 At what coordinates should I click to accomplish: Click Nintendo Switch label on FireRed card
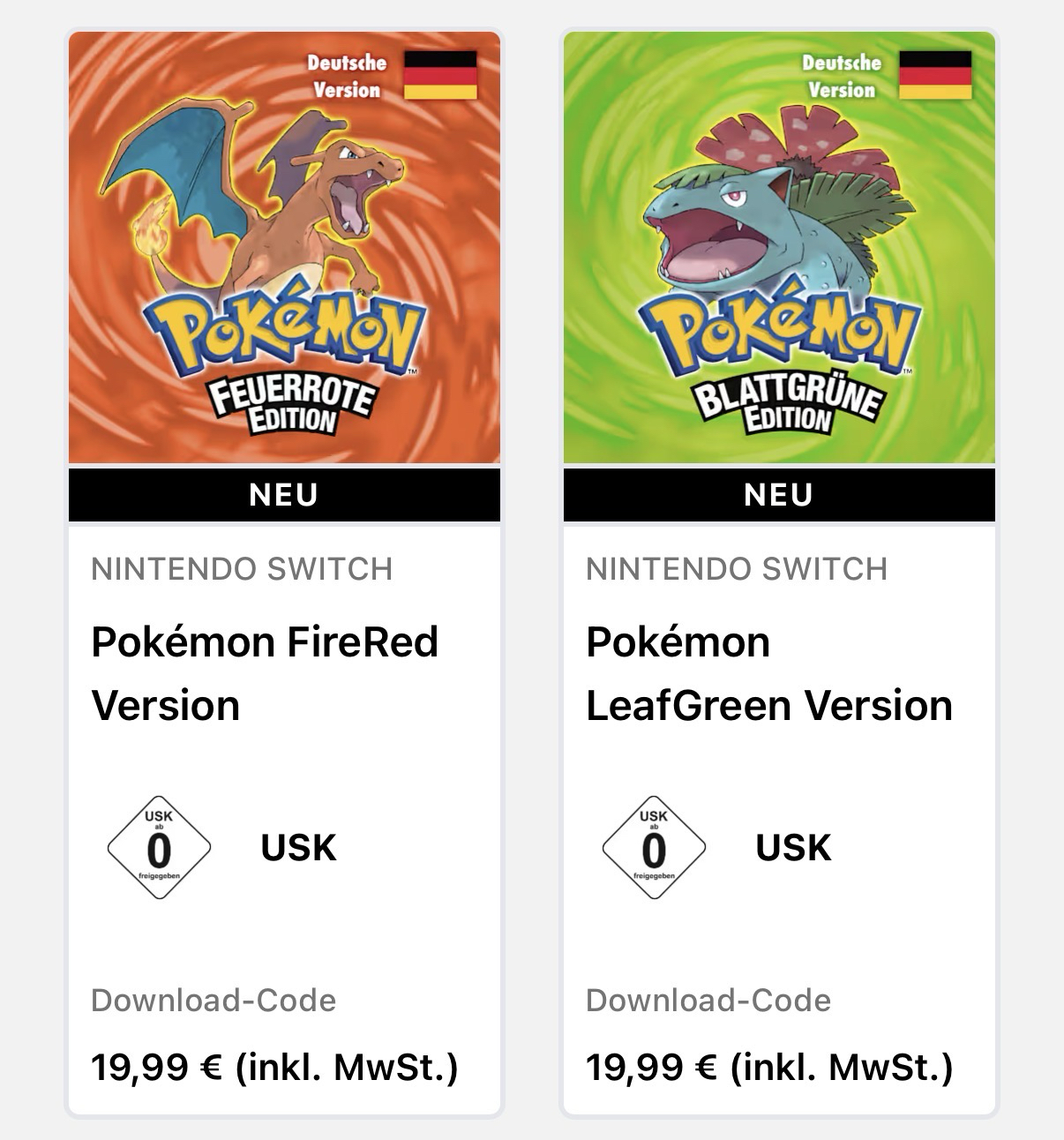tap(242, 569)
